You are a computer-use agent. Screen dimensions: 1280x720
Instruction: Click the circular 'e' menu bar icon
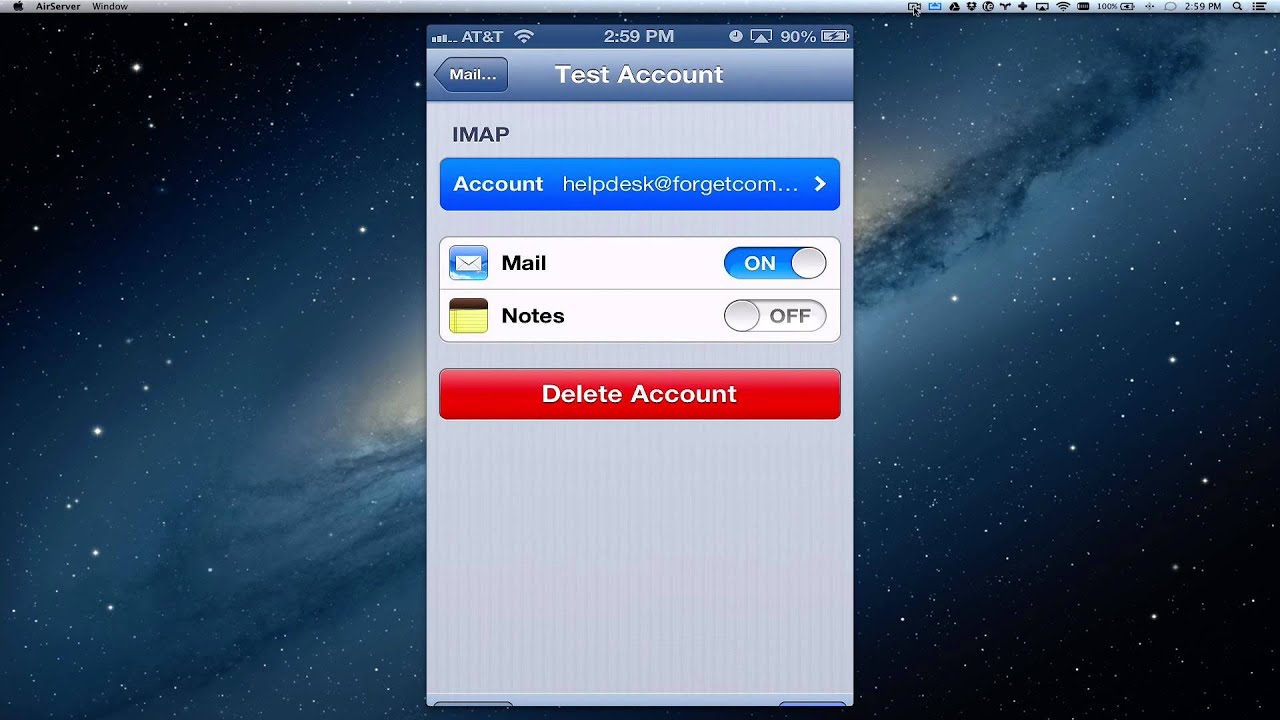click(x=988, y=6)
